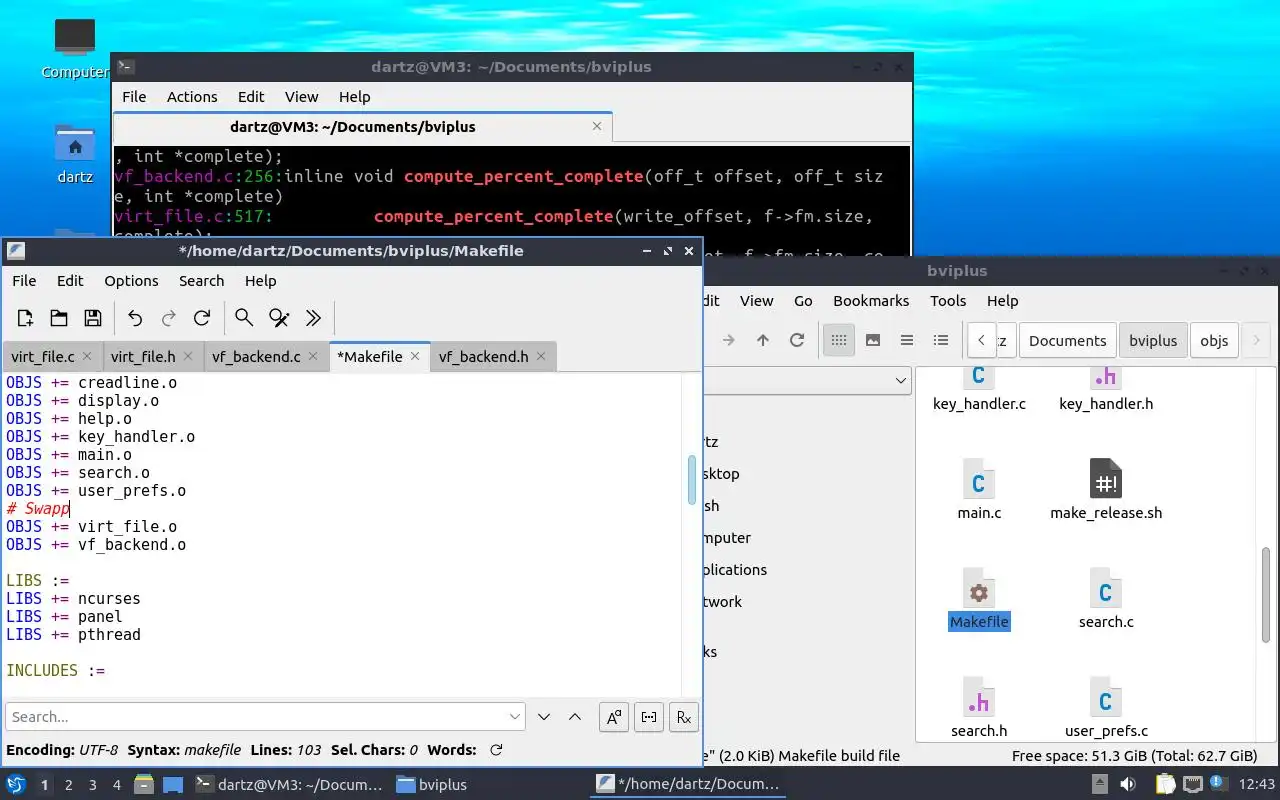Close the *Makefile tab
The width and height of the screenshot is (1280, 800).
pos(415,356)
